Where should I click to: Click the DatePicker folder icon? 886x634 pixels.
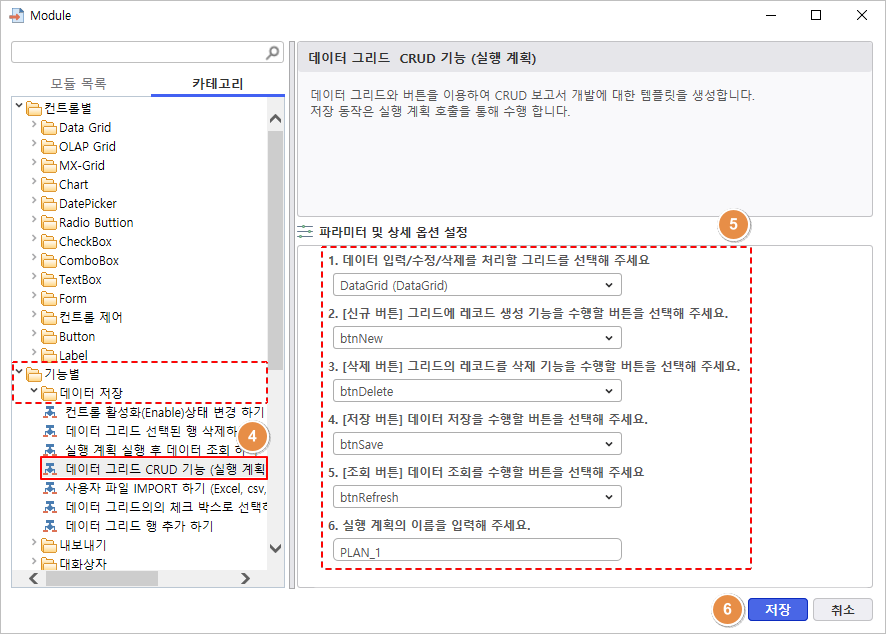49,203
